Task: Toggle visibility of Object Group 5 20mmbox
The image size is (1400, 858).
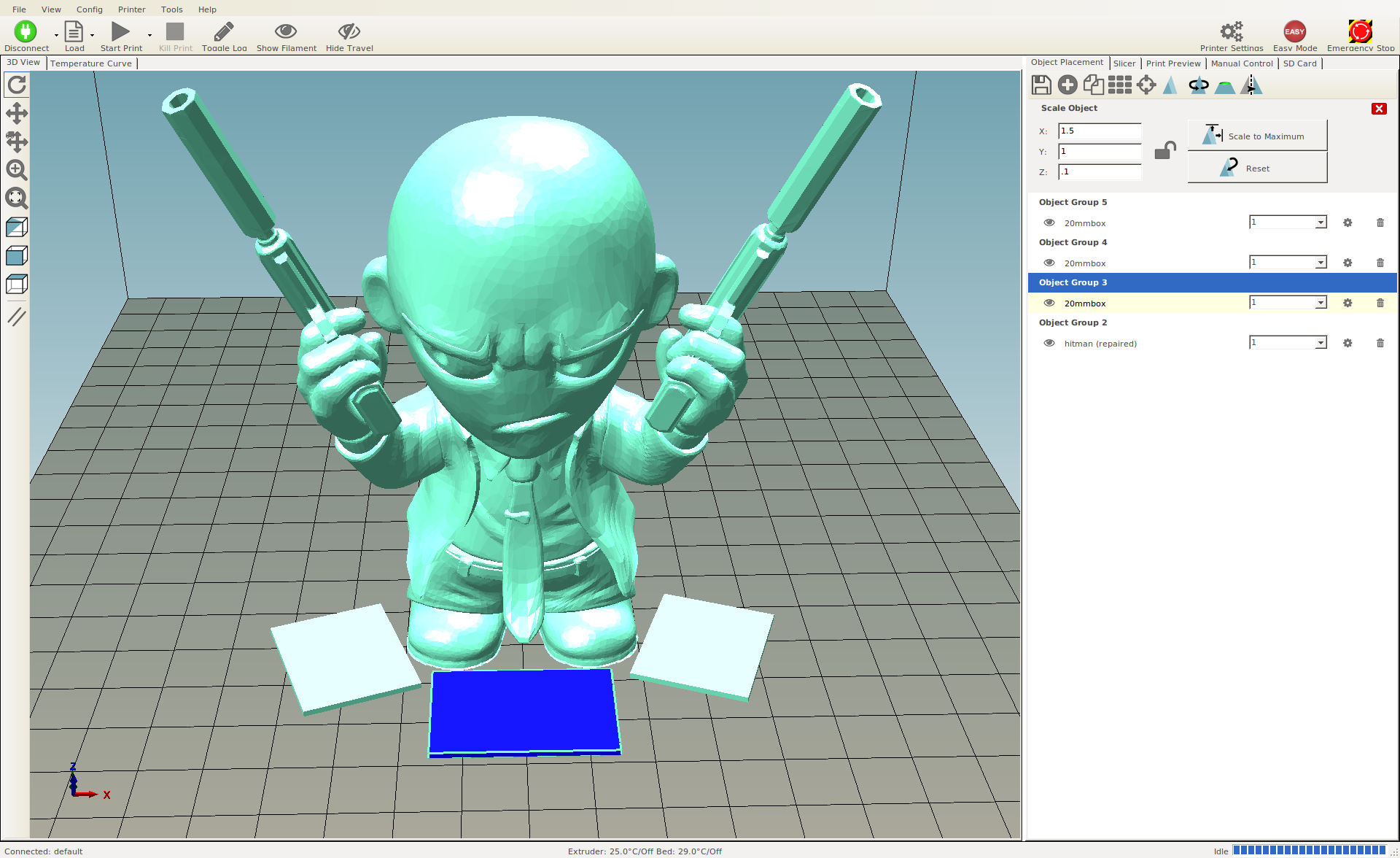Action: coord(1049,223)
